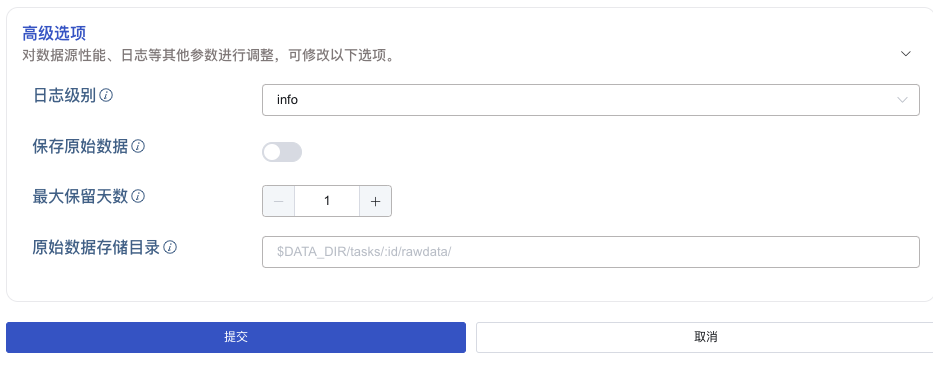Select the 最大保留天数 label text
The image size is (933, 368).
[x=80, y=196]
